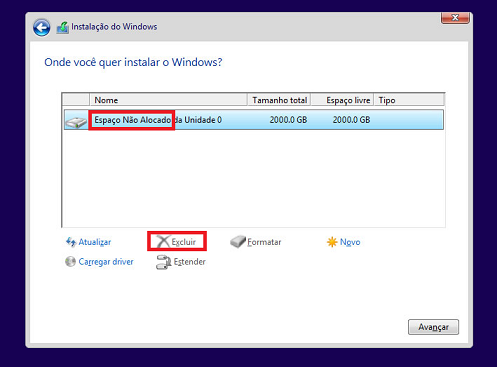The width and height of the screenshot is (497, 367).
Task: Select Espaço Não Alocado da Unidade 0
Action: [253, 120]
